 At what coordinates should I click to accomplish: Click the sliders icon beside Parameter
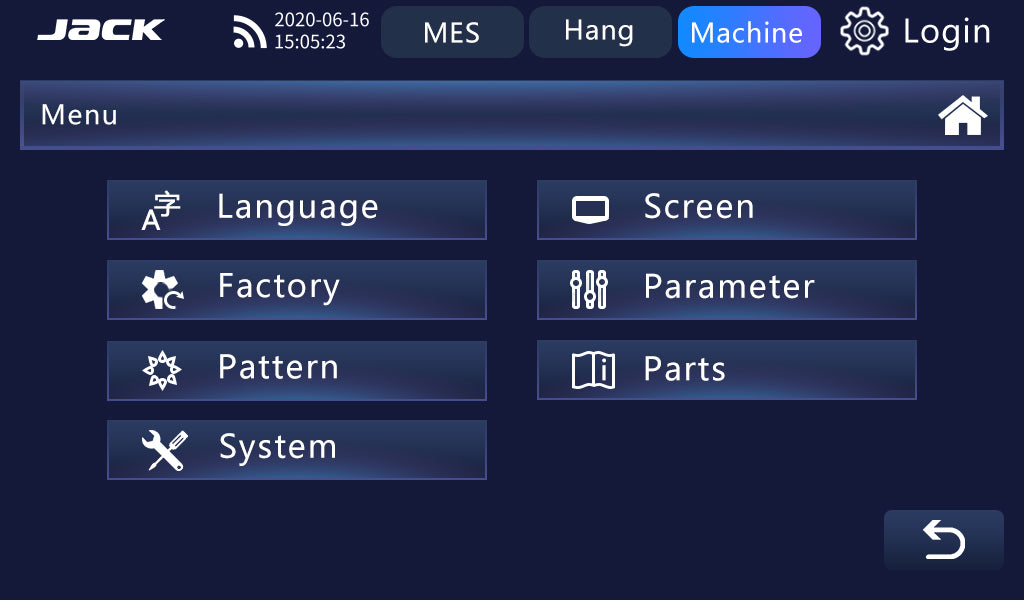pyautogui.click(x=589, y=290)
